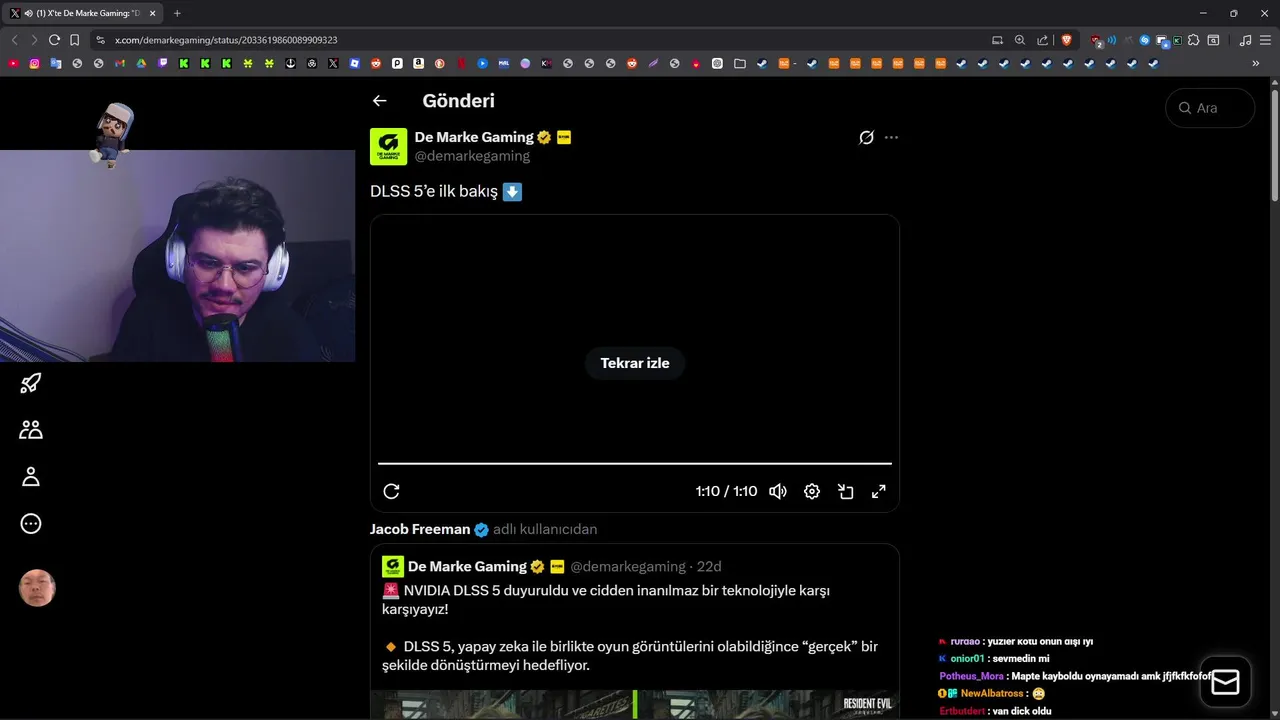Open Brave Shields lion icon
This screenshot has height=720, width=1280.
tap(1067, 40)
